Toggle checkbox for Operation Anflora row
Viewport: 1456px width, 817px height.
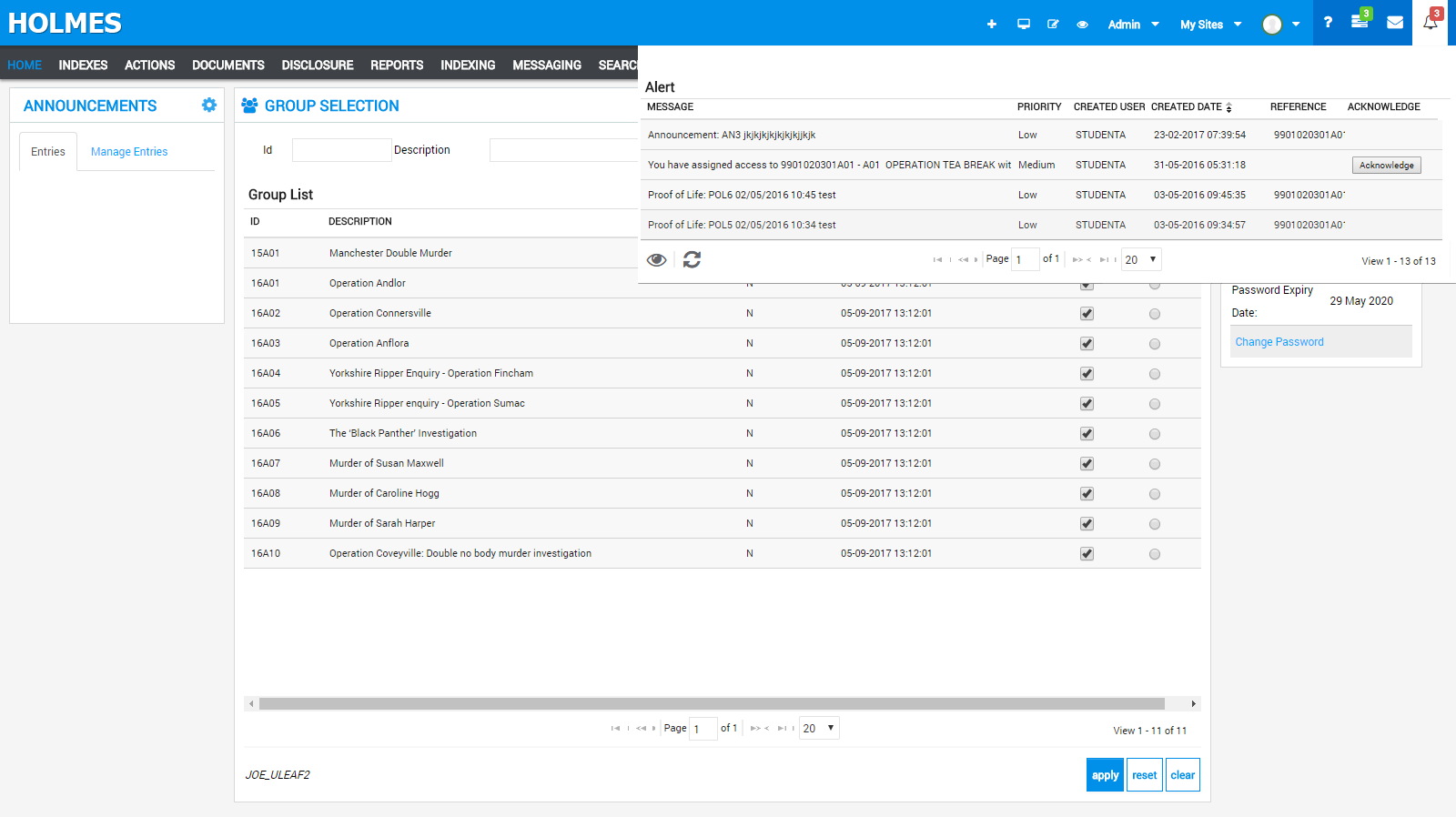[1087, 344]
